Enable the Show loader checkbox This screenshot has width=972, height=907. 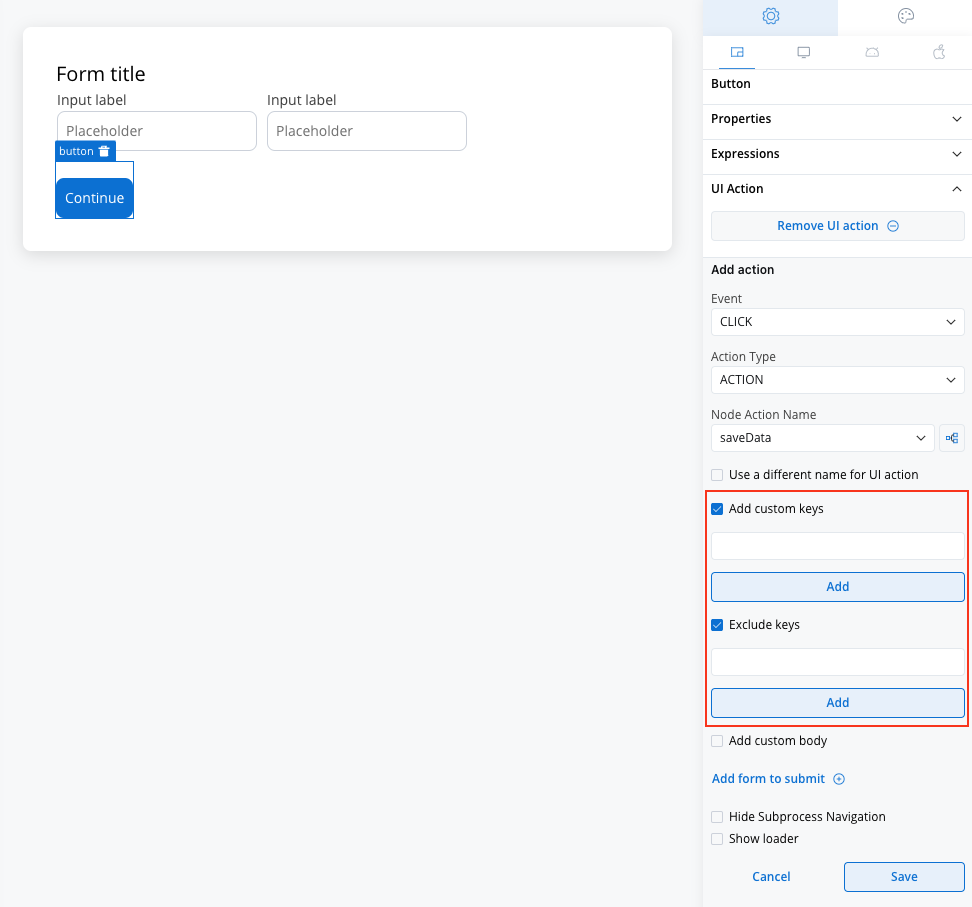point(717,839)
